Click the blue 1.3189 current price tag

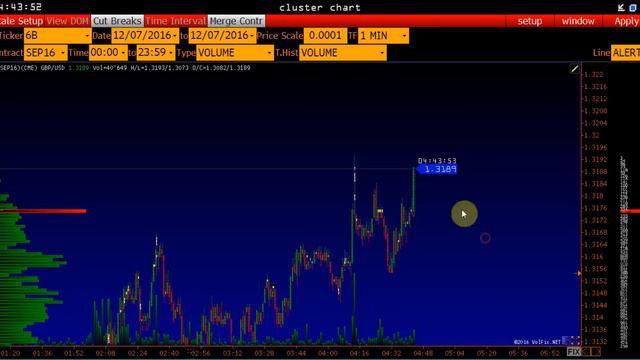coord(437,169)
